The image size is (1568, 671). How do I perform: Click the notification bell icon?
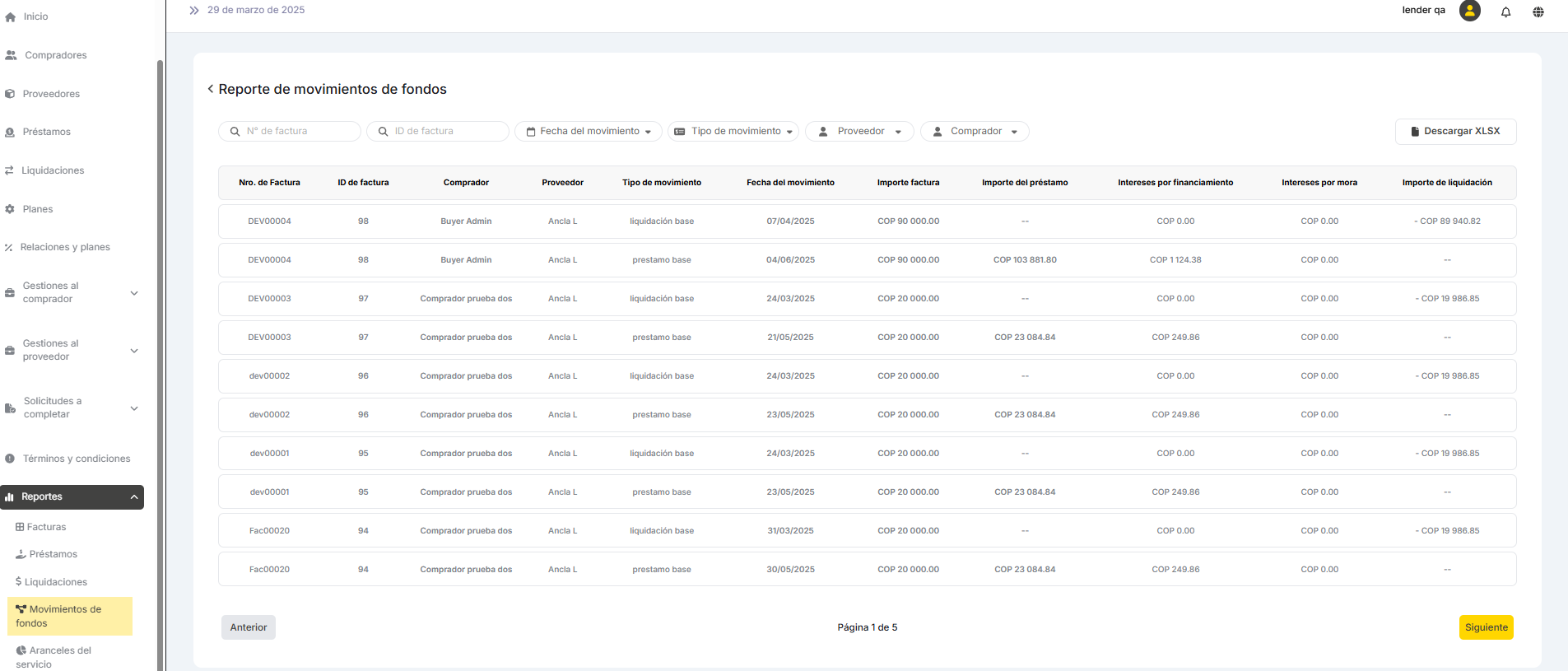pos(1505,12)
